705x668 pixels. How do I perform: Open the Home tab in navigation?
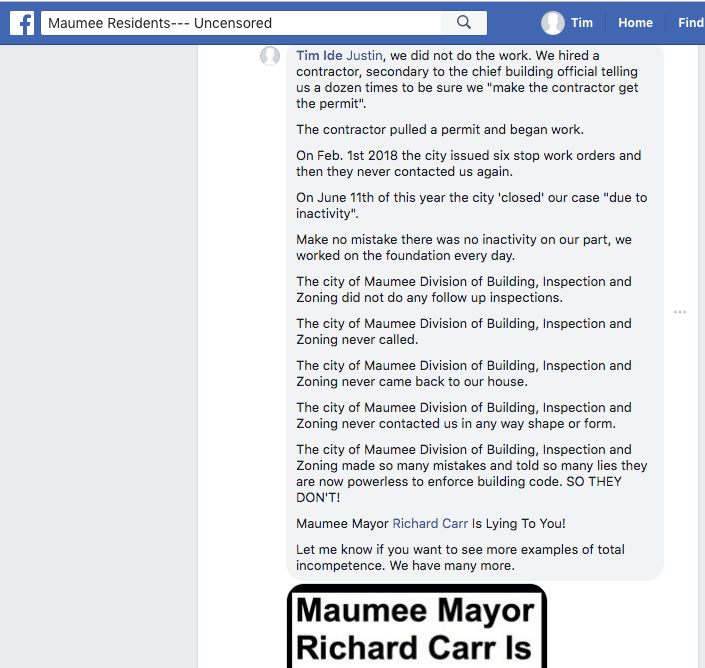coord(635,23)
